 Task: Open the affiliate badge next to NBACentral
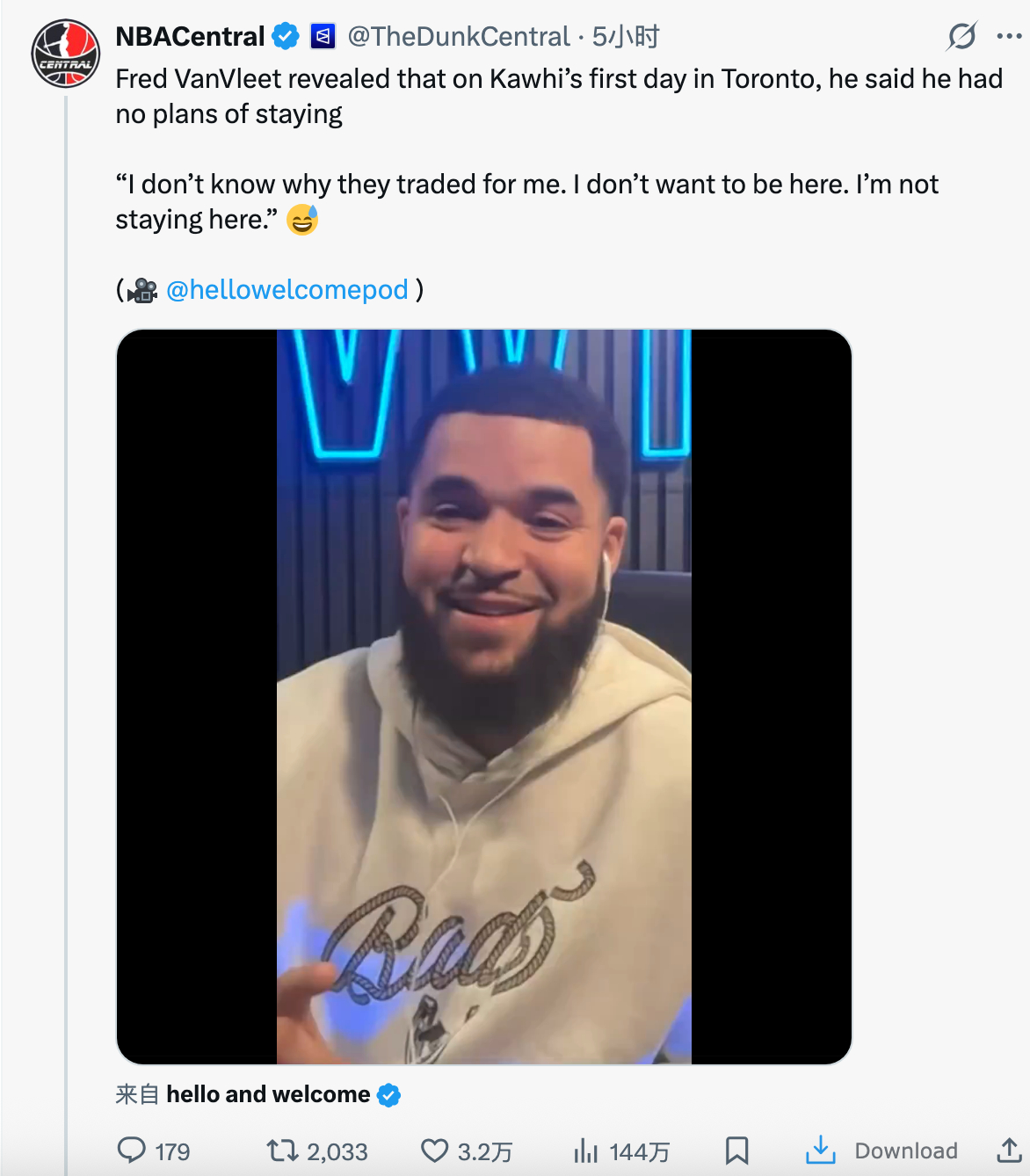tap(323, 37)
